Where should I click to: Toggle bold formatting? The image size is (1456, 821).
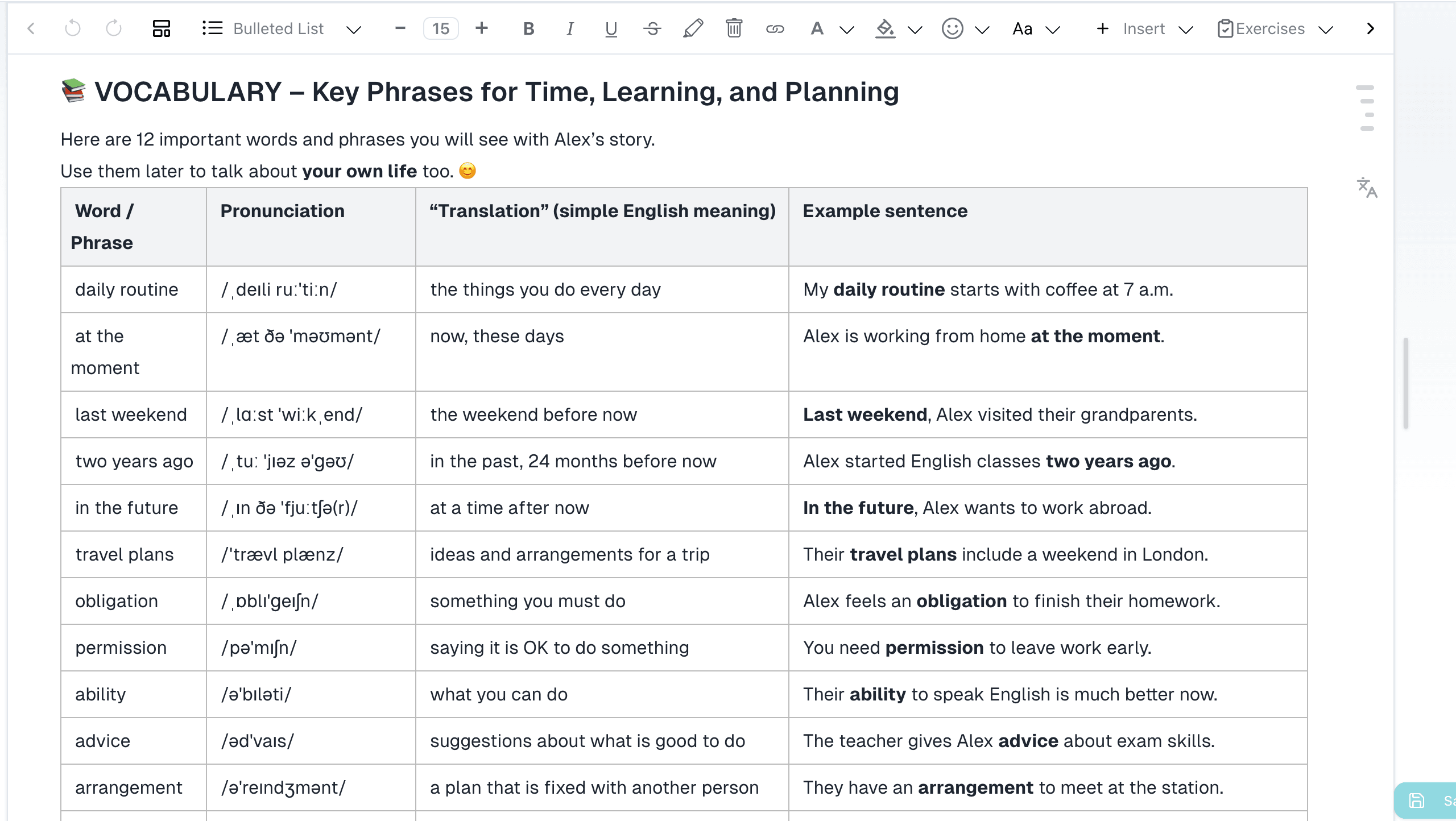tap(528, 28)
